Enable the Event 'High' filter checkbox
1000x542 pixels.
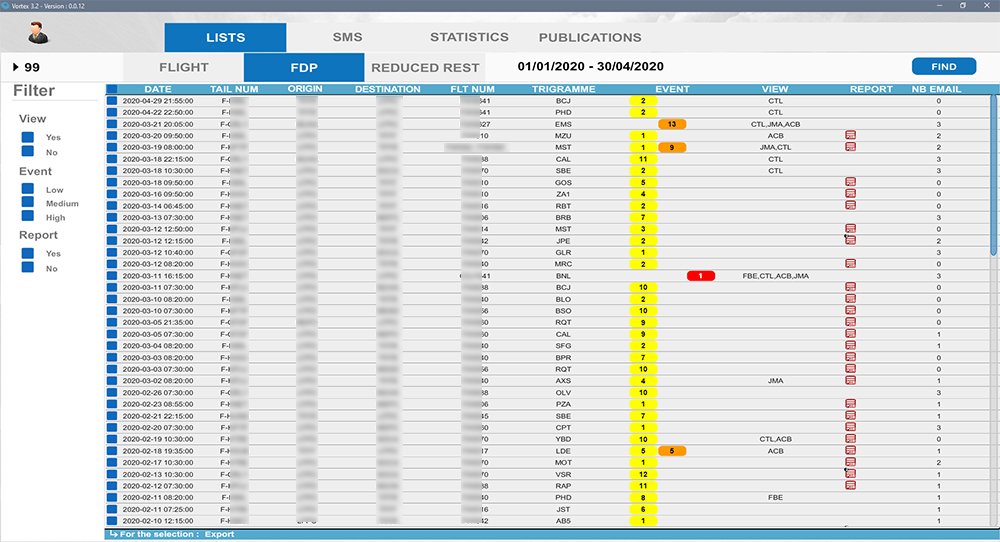(x=28, y=217)
